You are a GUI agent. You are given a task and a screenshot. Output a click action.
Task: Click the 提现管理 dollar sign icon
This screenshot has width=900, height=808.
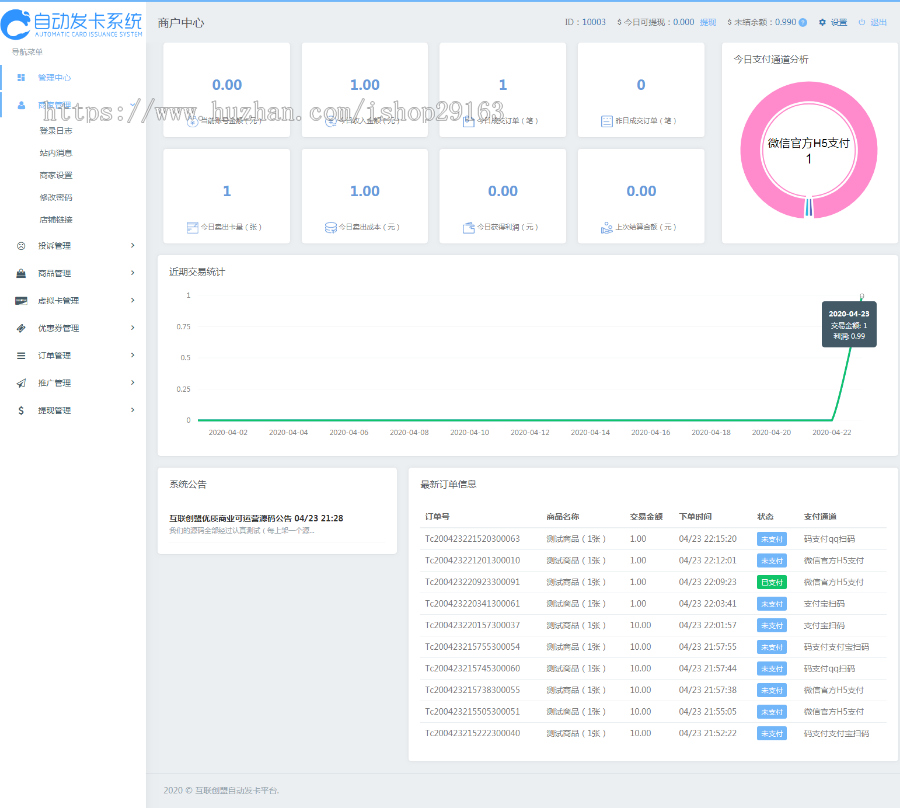[21, 410]
